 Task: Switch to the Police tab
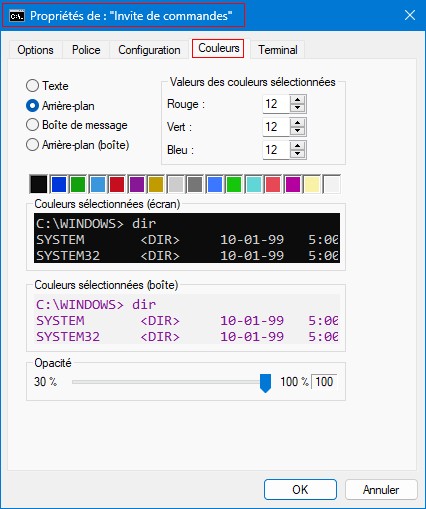click(86, 50)
